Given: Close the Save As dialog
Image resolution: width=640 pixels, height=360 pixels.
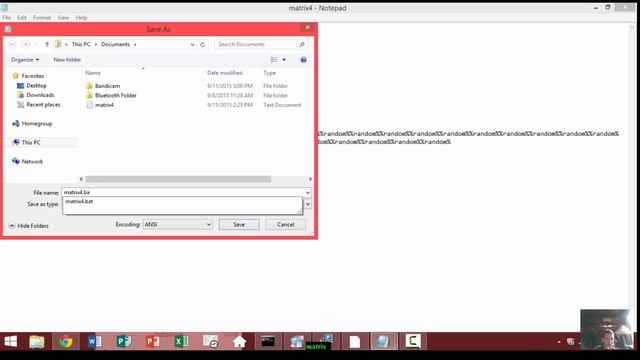Looking at the screenshot, I should tap(307, 28).
